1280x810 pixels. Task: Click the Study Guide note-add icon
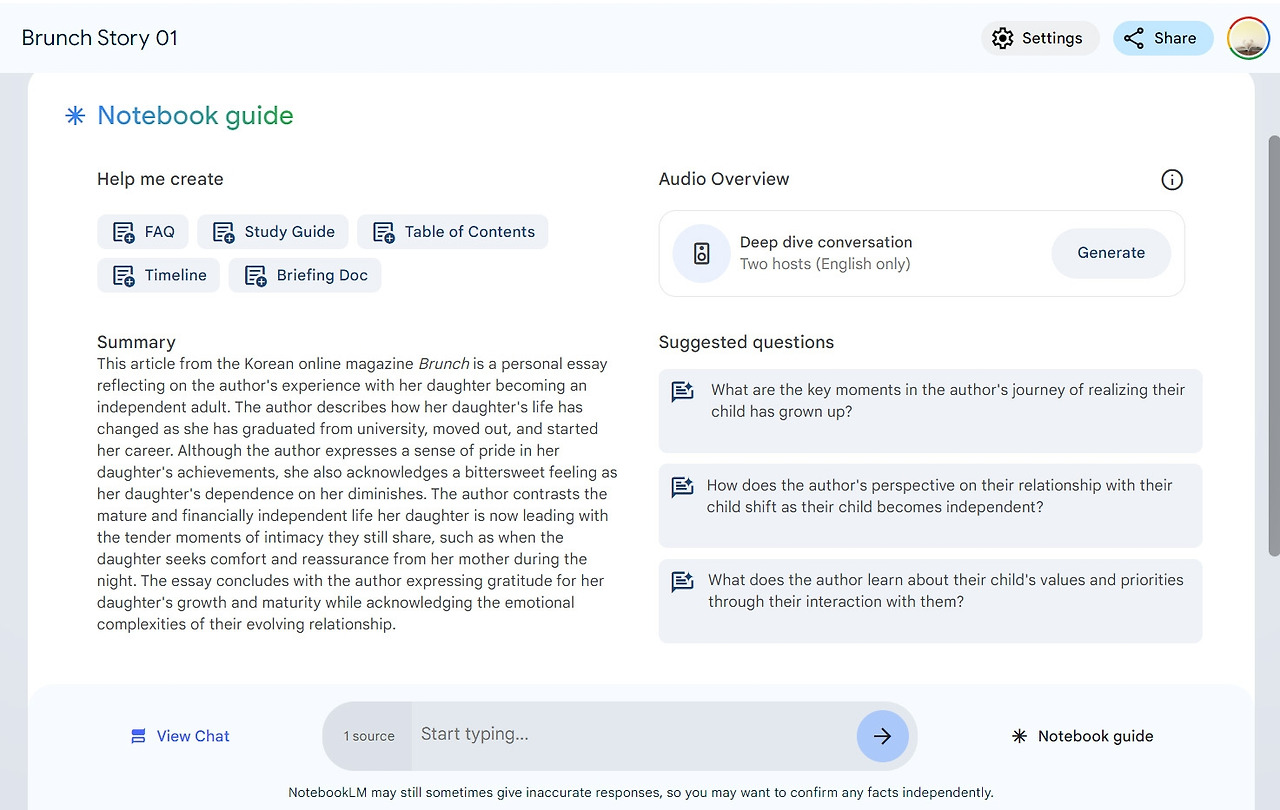point(224,232)
